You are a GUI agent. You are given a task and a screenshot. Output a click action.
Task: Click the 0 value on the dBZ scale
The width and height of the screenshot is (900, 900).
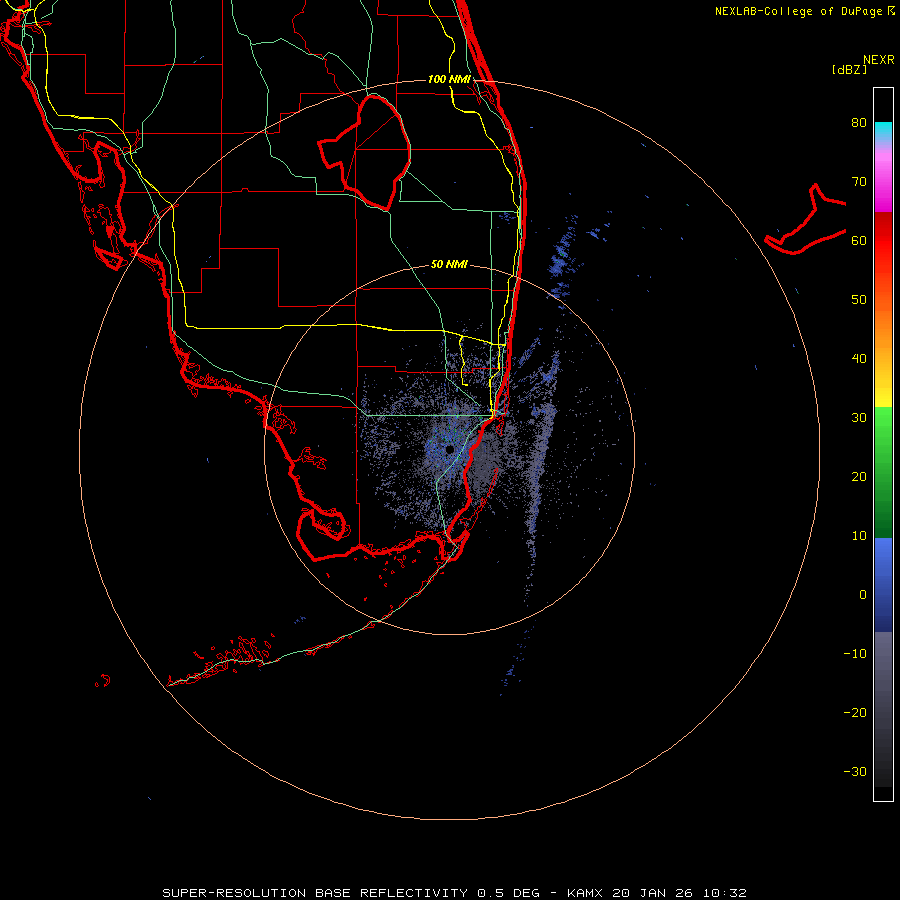click(x=863, y=595)
